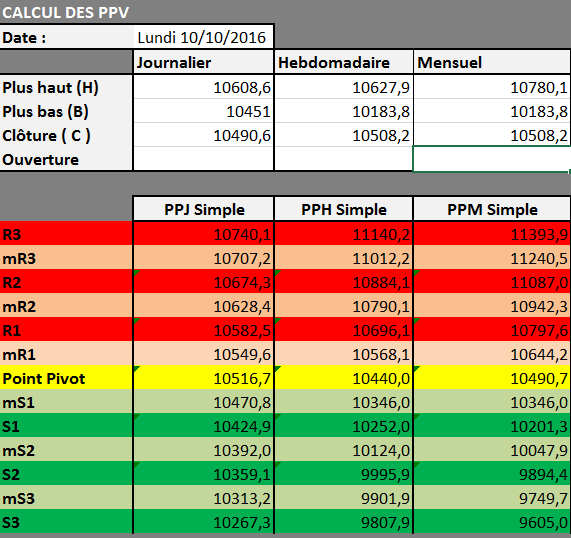Select the S3 row label
The image size is (571, 538).
click(66, 522)
